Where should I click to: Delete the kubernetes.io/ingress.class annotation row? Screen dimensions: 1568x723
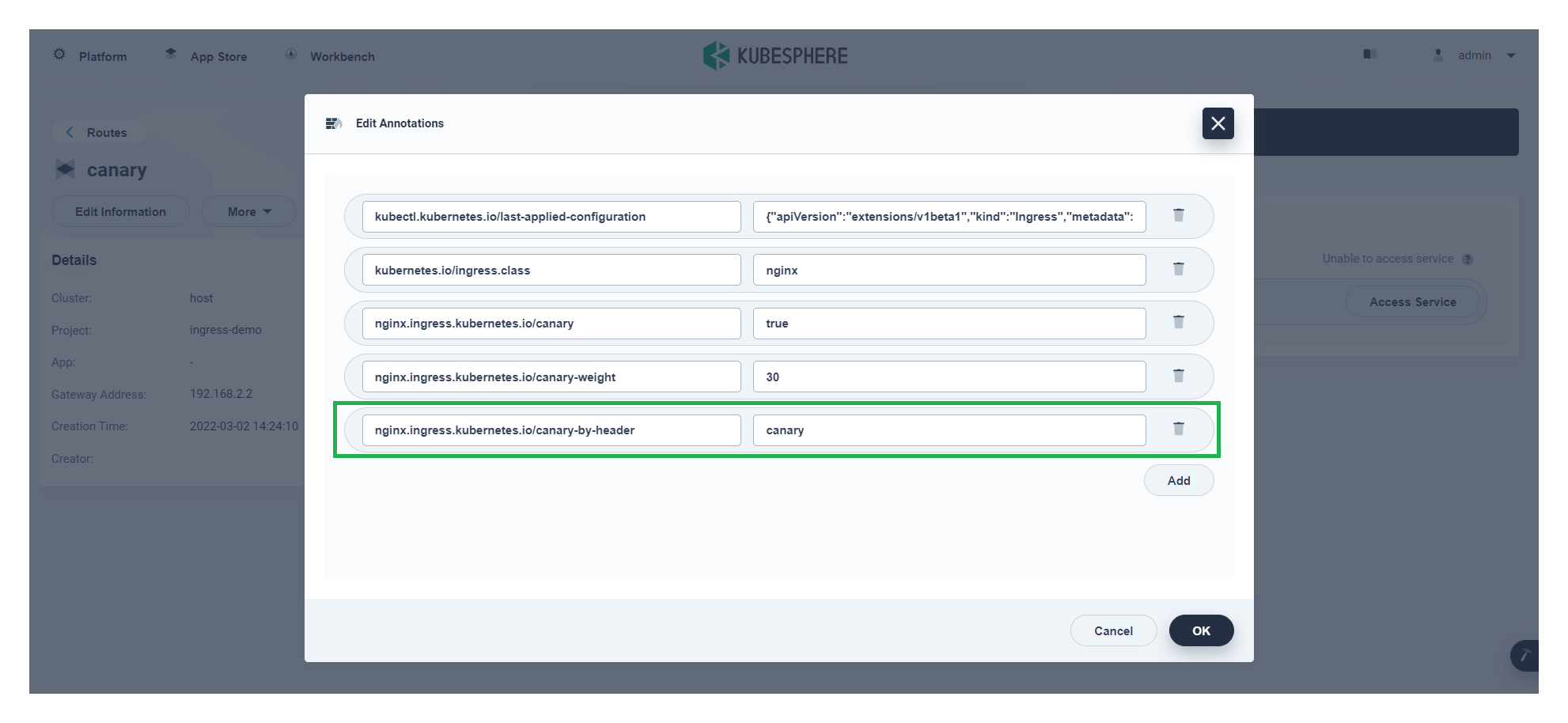pyautogui.click(x=1179, y=269)
